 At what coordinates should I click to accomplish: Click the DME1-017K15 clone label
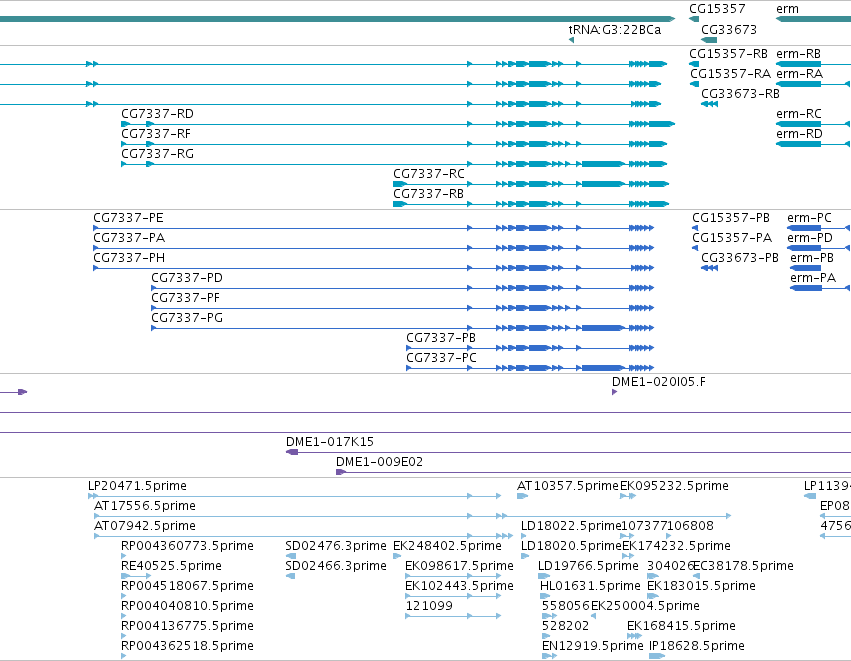pyautogui.click(x=330, y=442)
